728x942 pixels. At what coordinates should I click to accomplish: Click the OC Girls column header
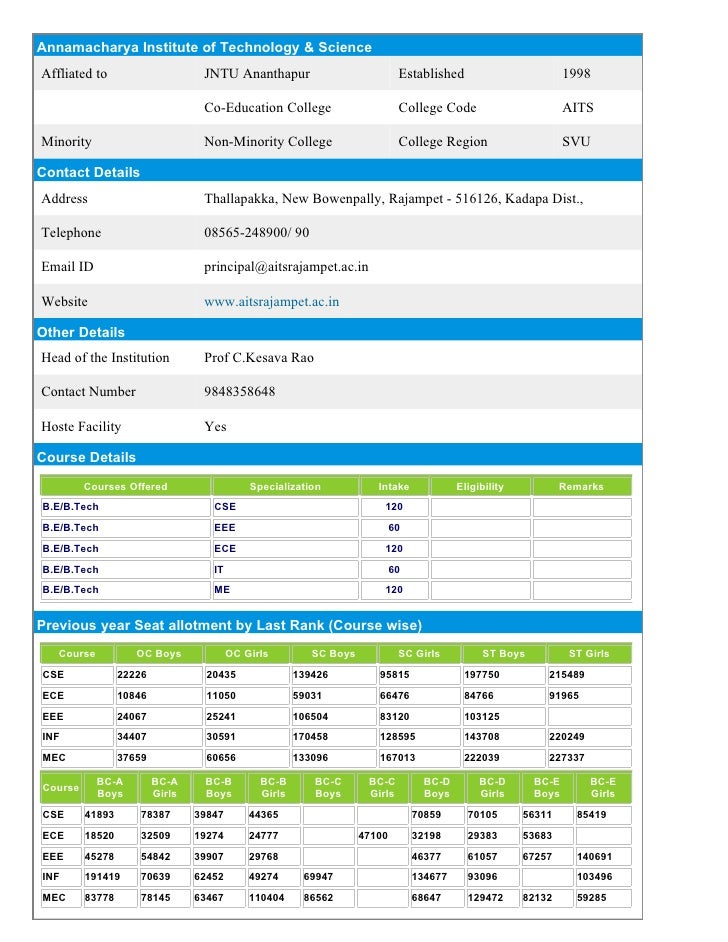coord(247,654)
